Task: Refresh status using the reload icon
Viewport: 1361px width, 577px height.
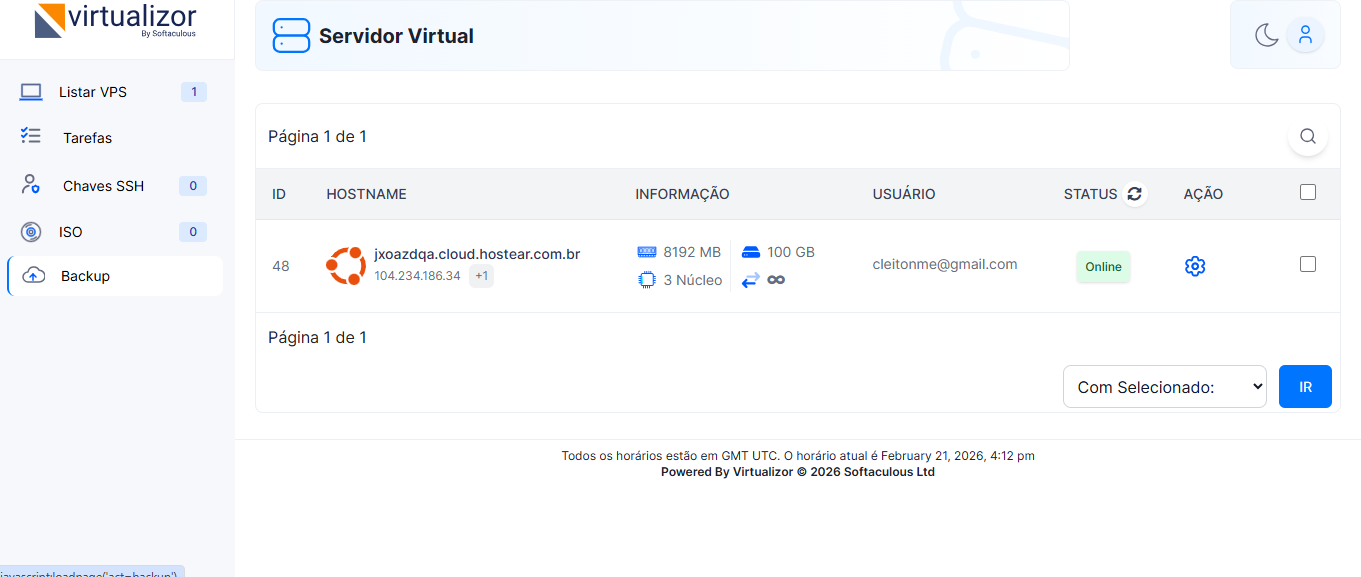Action: [x=1134, y=194]
